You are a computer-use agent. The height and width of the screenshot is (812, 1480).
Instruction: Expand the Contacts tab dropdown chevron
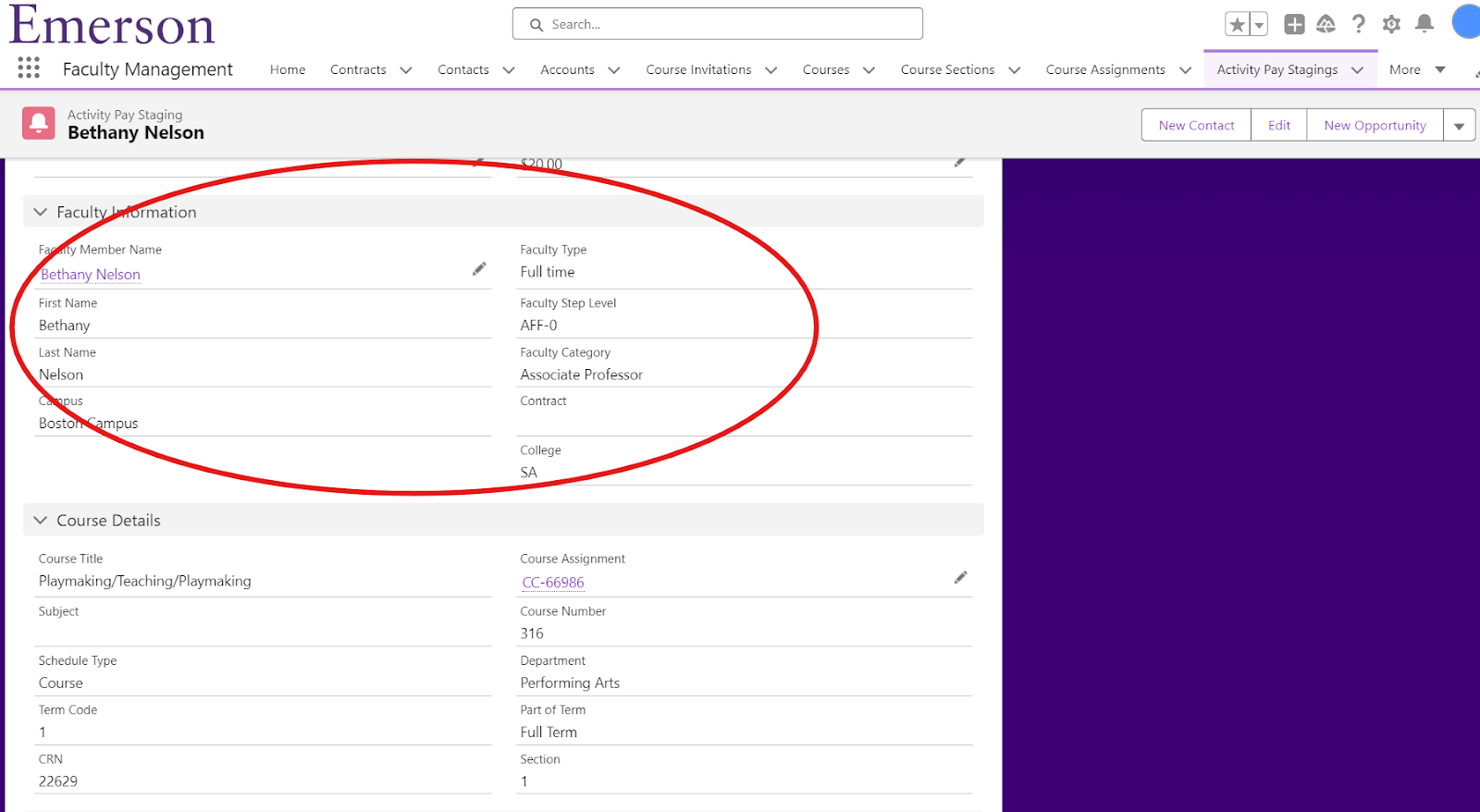pyautogui.click(x=509, y=70)
